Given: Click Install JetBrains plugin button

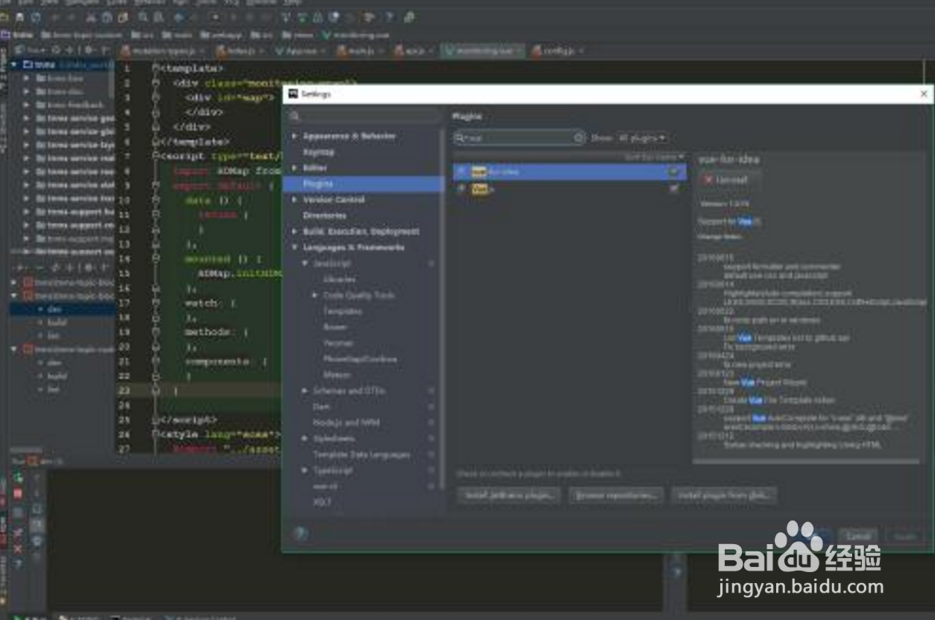Looking at the screenshot, I should (509, 495).
